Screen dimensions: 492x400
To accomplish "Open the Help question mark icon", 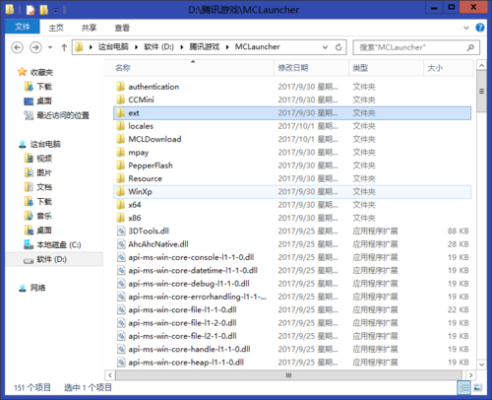I will (x=480, y=27).
